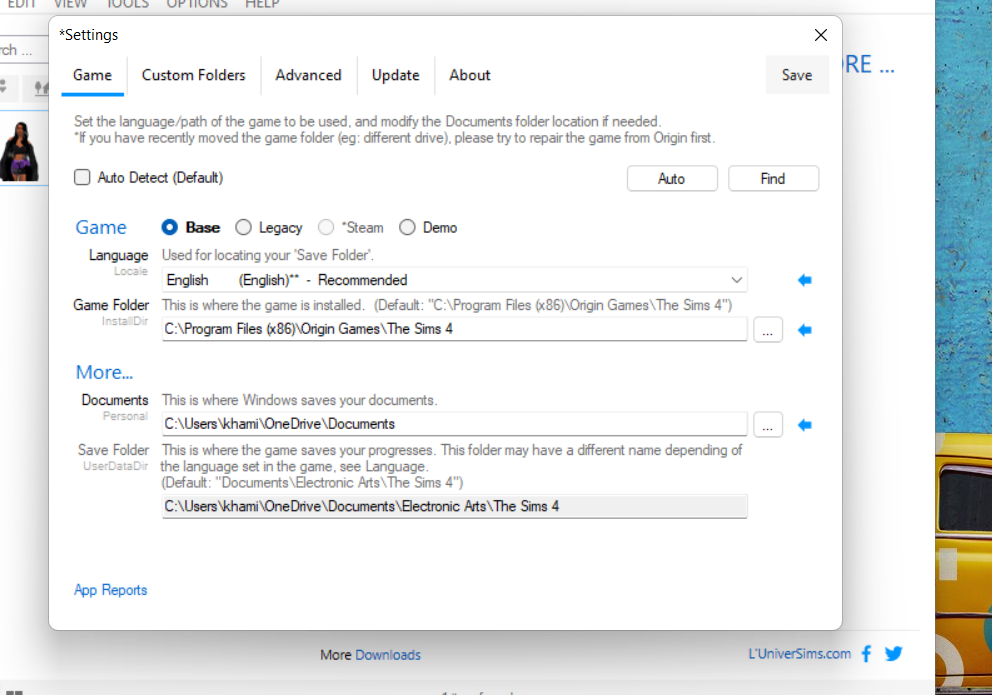The width and height of the screenshot is (992, 695).
Task: Toggle the Auto Detect (Default) checkbox
Action: click(82, 177)
